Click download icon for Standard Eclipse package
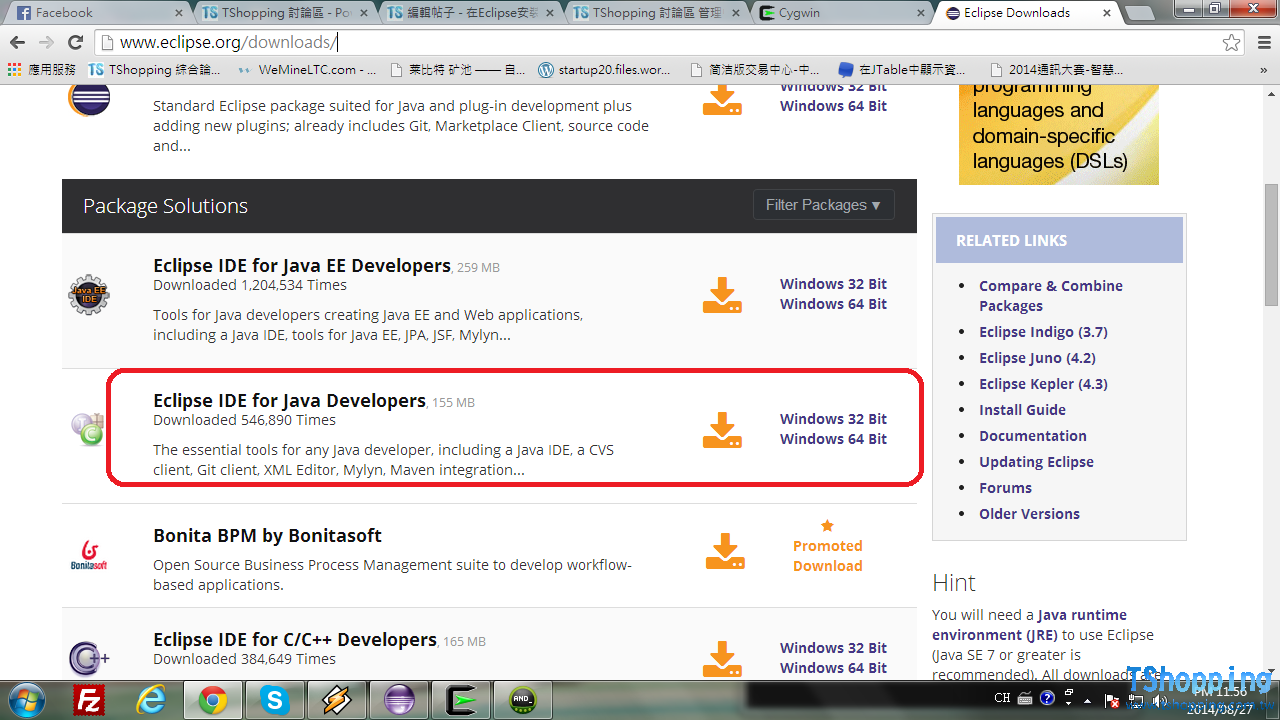Screen dimensions: 1280x720 click(722, 100)
